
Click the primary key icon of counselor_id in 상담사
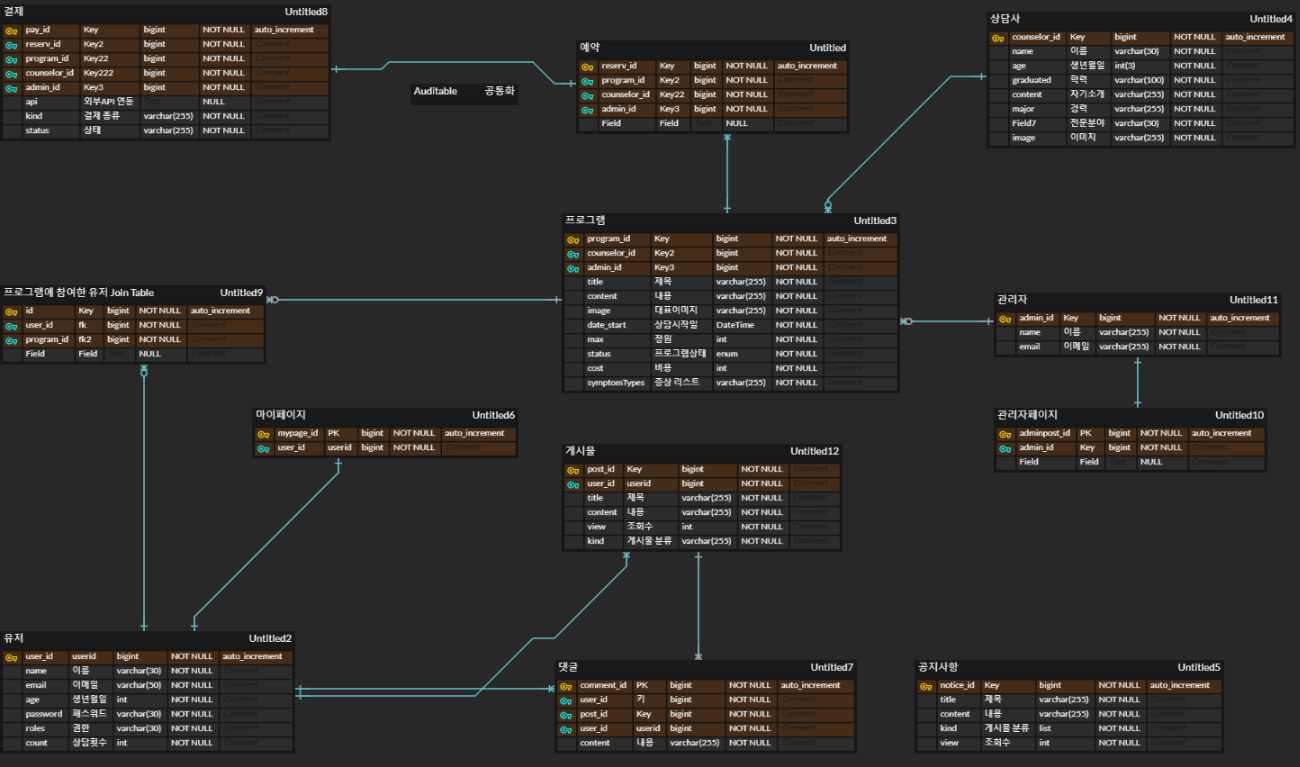click(x=998, y=37)
